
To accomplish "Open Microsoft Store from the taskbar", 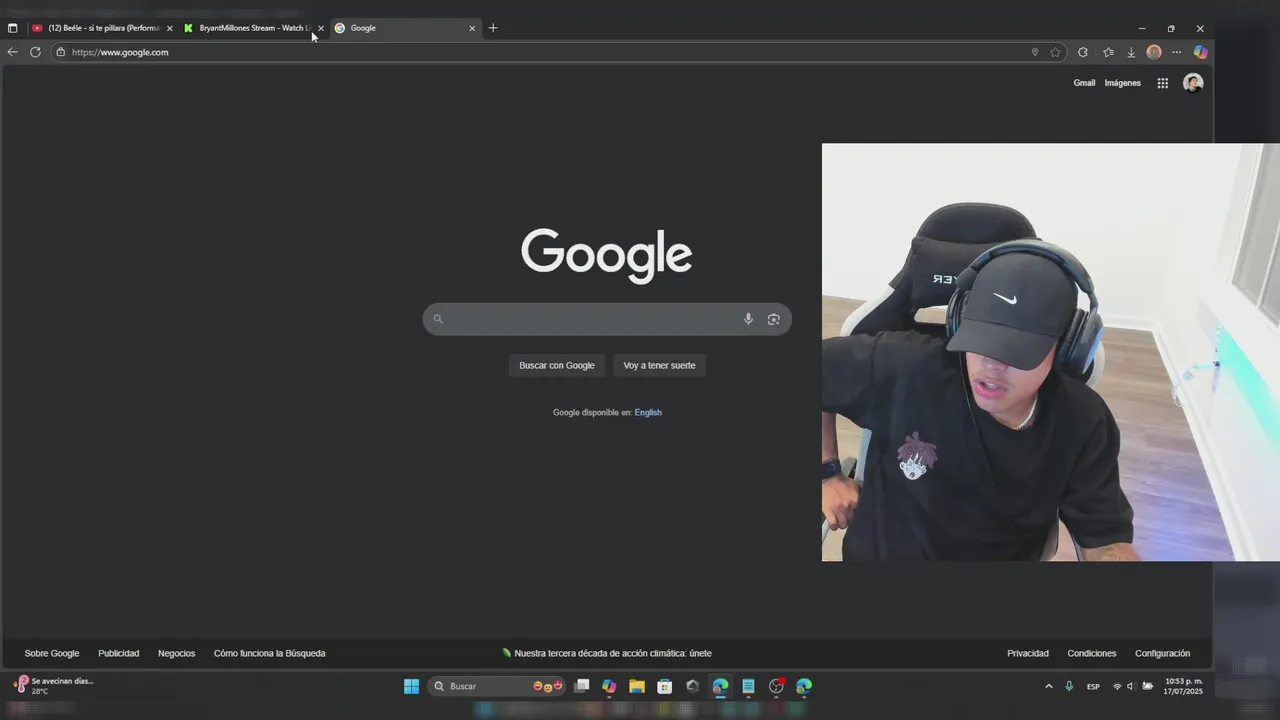I will click(665, 686).
